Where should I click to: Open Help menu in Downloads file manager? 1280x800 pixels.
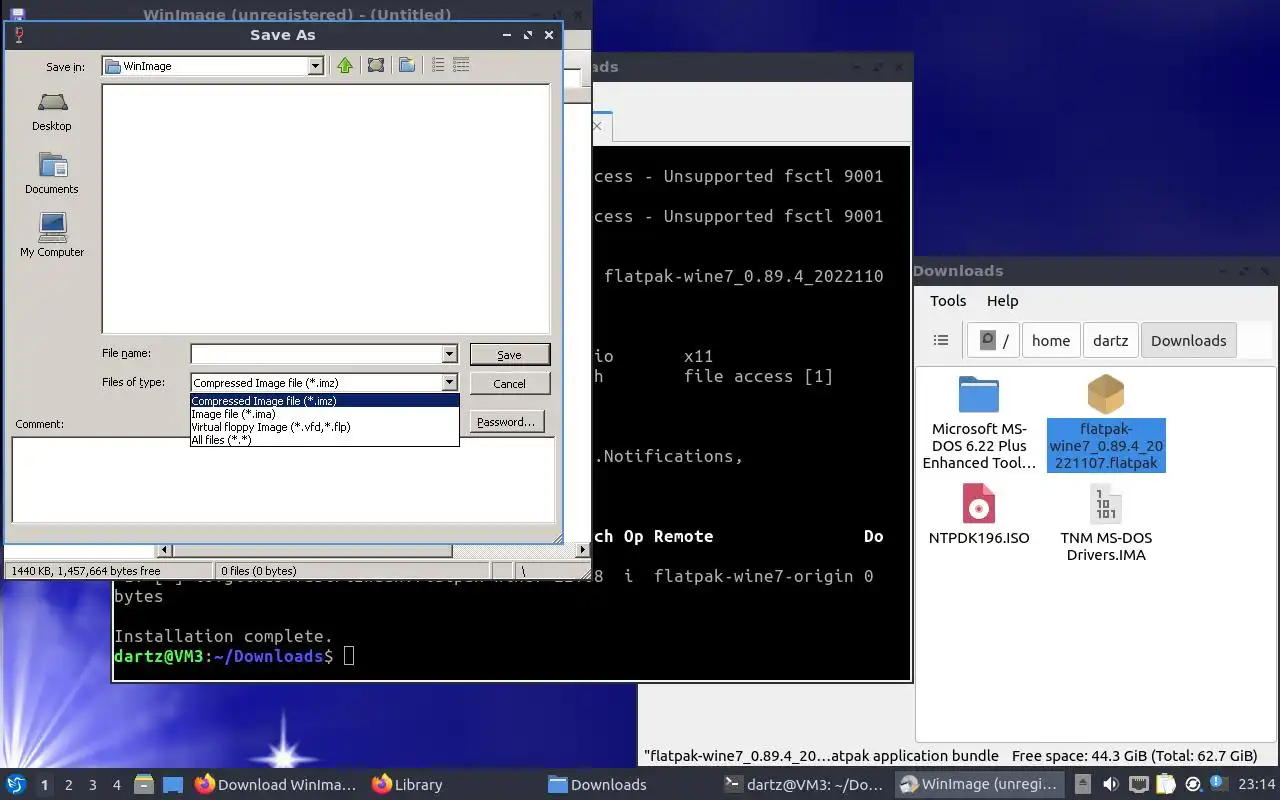(x=1002, y=301)
